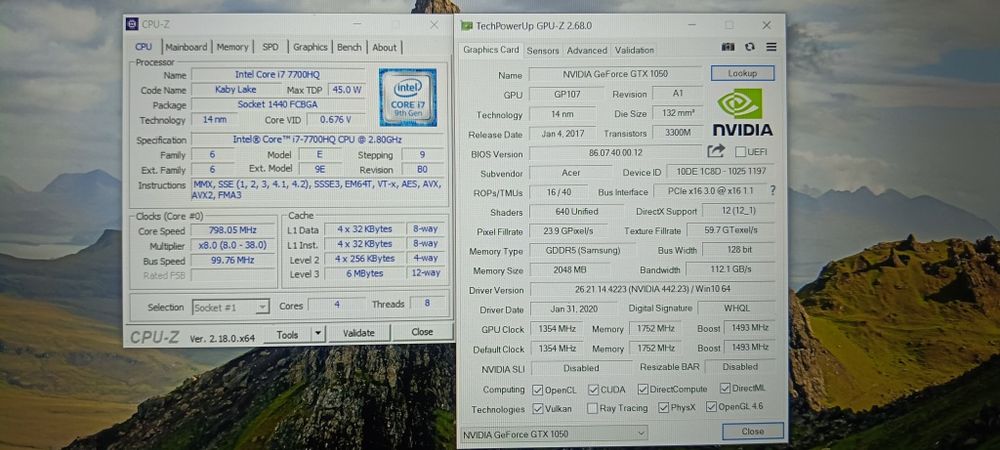Click the Close button in CPU-Z

pyautogui.click(x=422, y=331)
